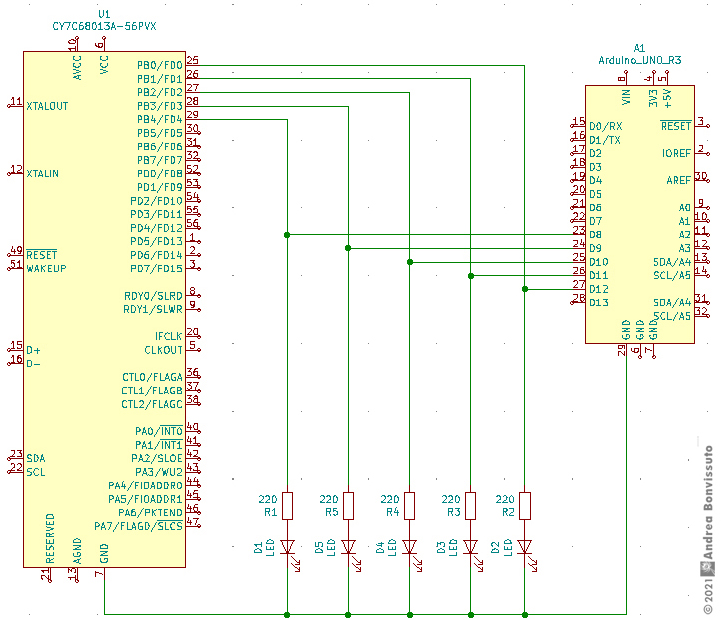Image resolution: width=721 pixels, height=620 pixels.
Task: Select the R2 resistor symbol
Action: click(525, 506)
